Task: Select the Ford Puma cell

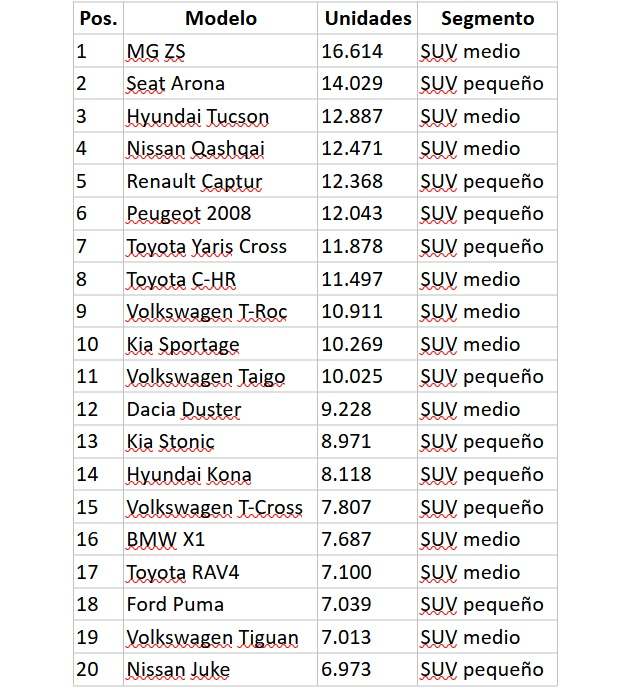Action: pyautogui.click(x=221, y=605)
